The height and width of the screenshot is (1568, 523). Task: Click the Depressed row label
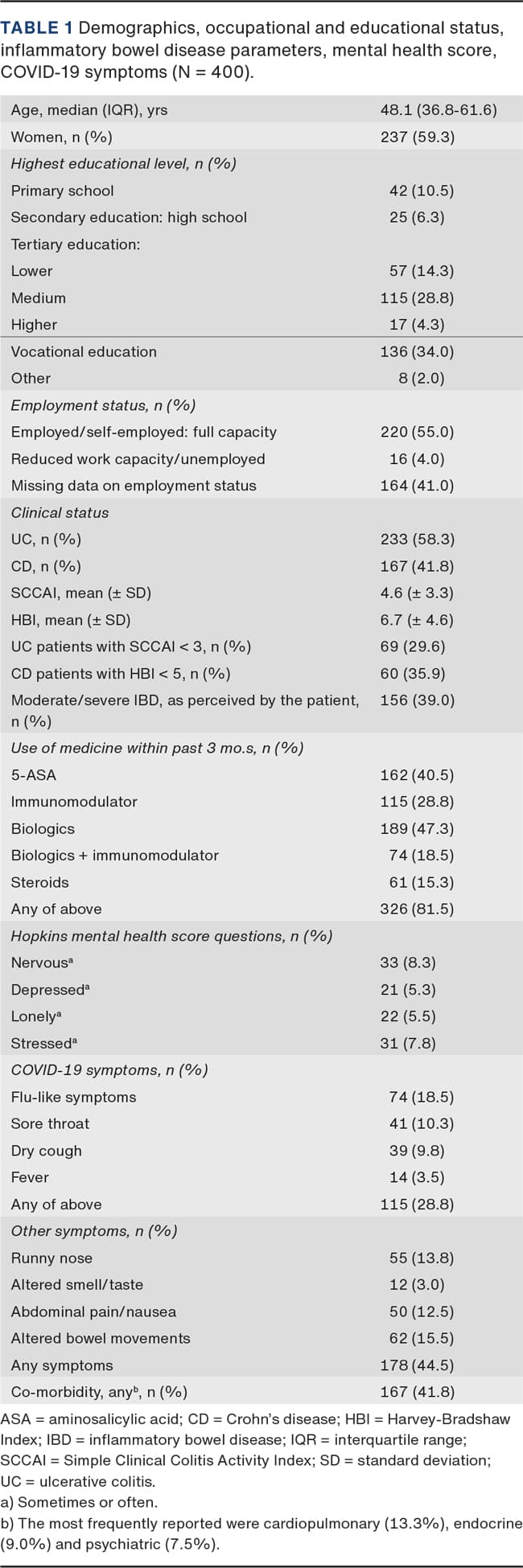[x=48, y=990]
